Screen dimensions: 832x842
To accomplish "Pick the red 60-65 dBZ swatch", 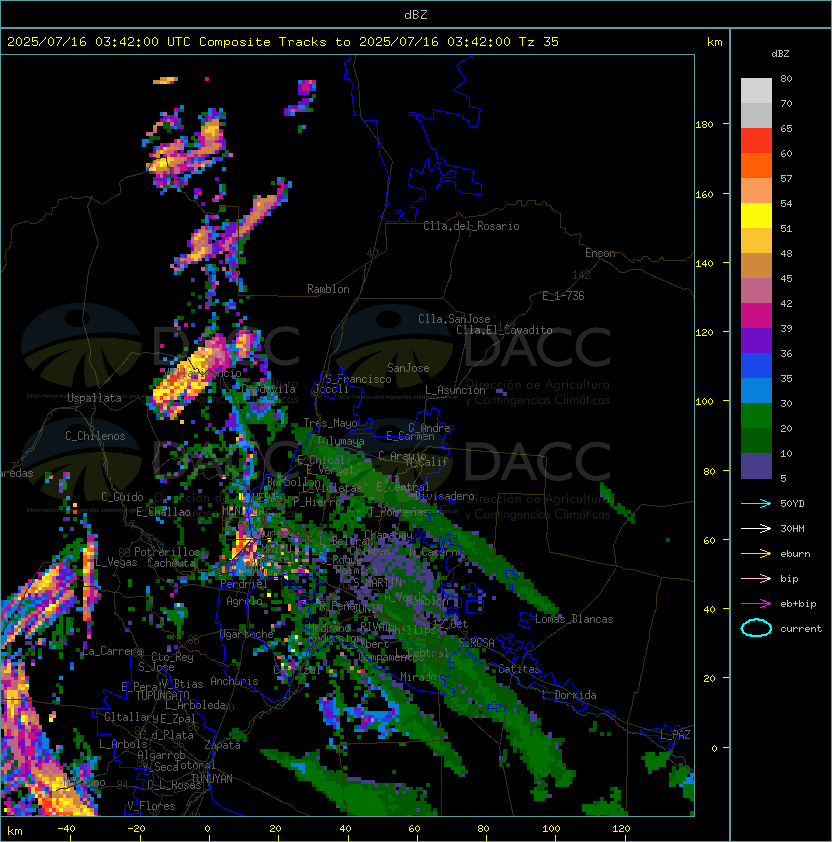I will (x=756, y=141).
